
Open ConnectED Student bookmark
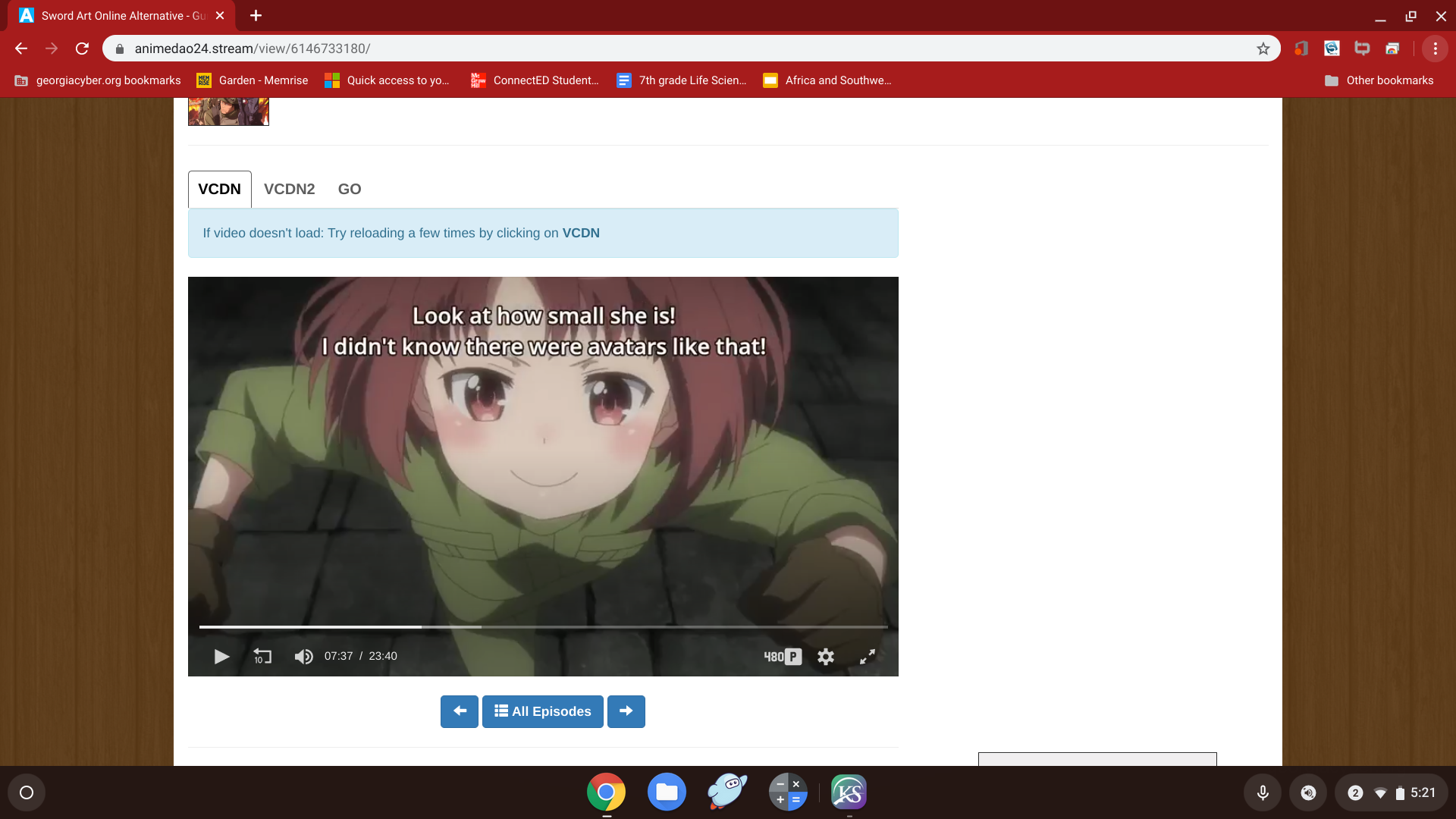(x=535, y=80)
